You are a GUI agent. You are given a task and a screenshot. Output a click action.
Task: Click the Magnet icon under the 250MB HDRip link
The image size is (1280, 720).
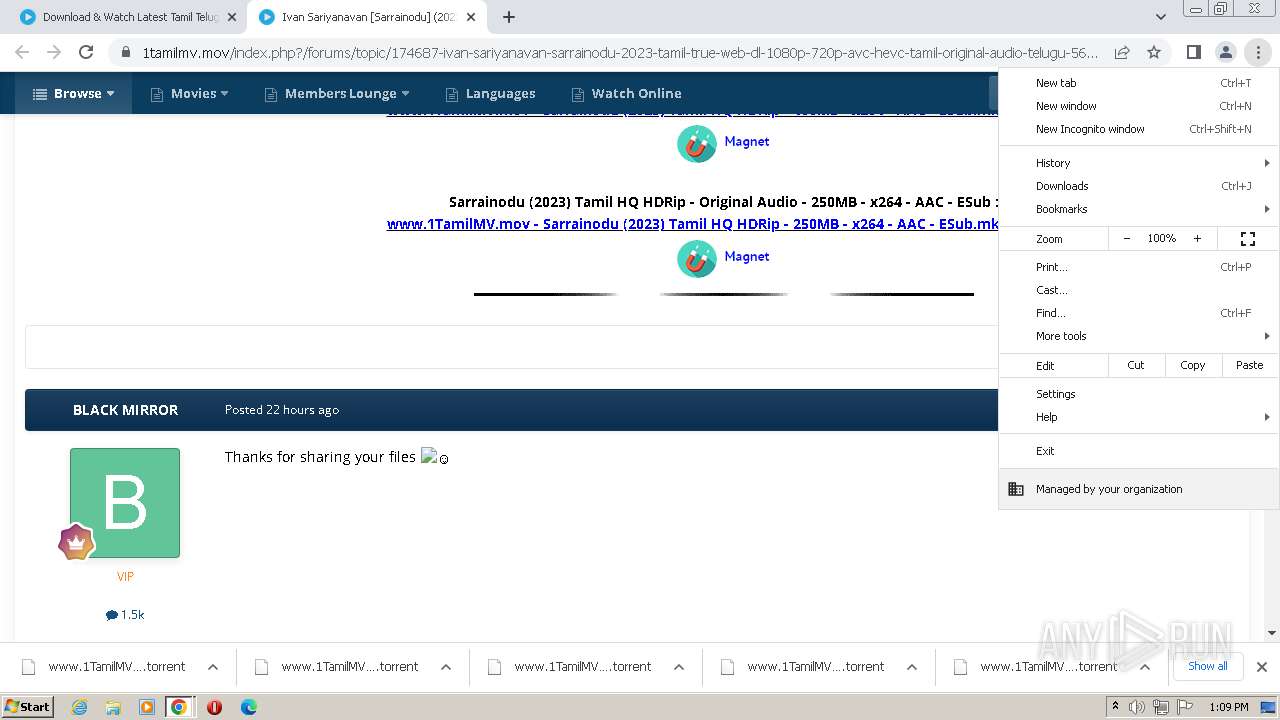coord(697,258)
